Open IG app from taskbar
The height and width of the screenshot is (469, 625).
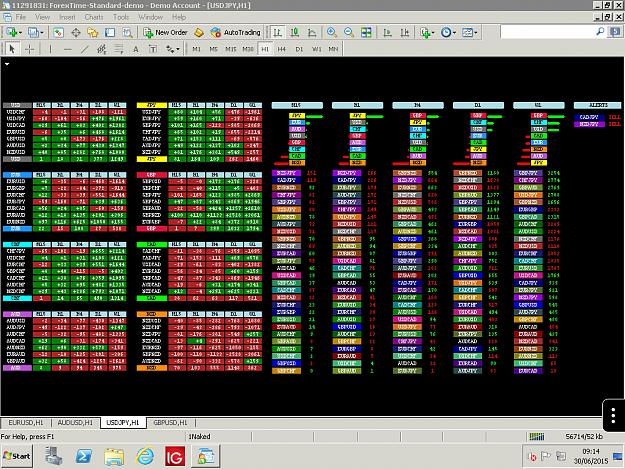(x=175, y=456)
